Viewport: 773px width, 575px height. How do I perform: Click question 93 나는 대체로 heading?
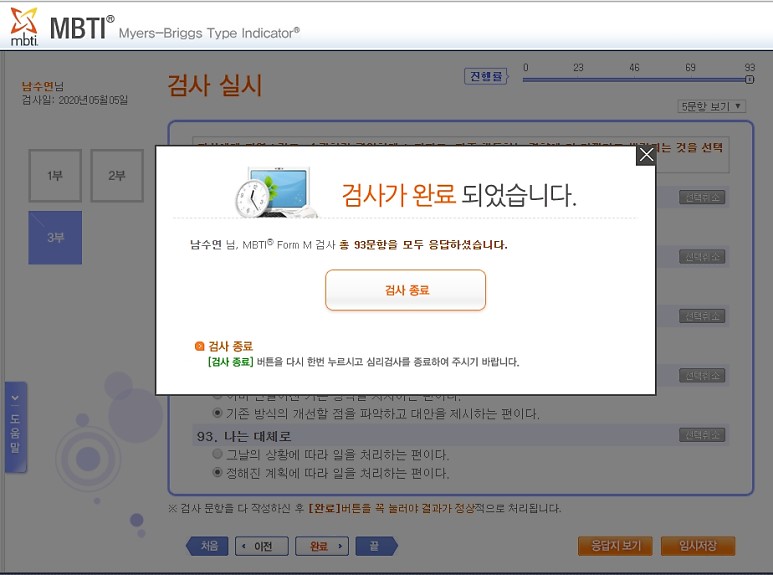(x=244, y=436)
